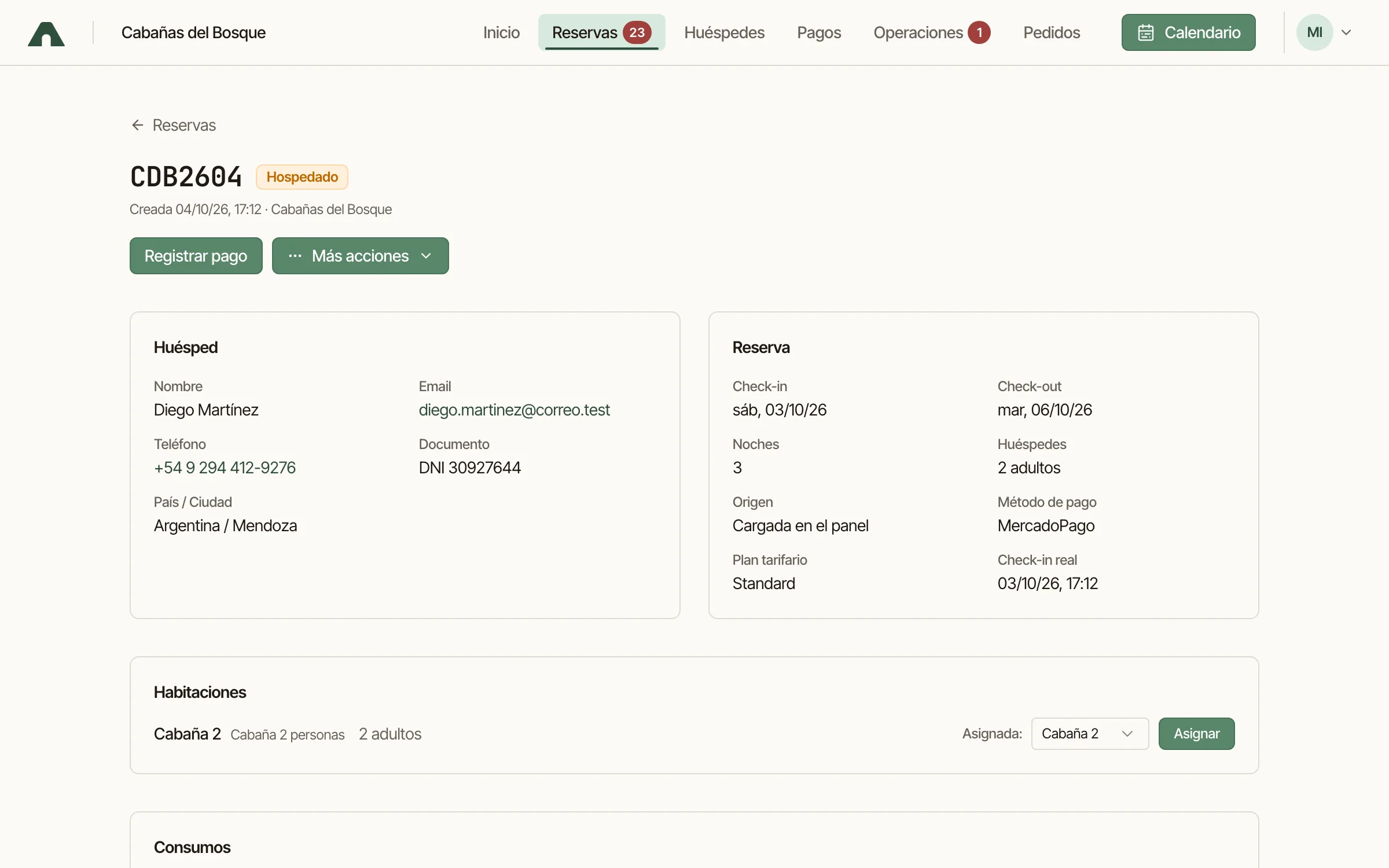Open the Más acciones dropdown chevron
This screenshot has height=868, width=1389.
[426, 256]
